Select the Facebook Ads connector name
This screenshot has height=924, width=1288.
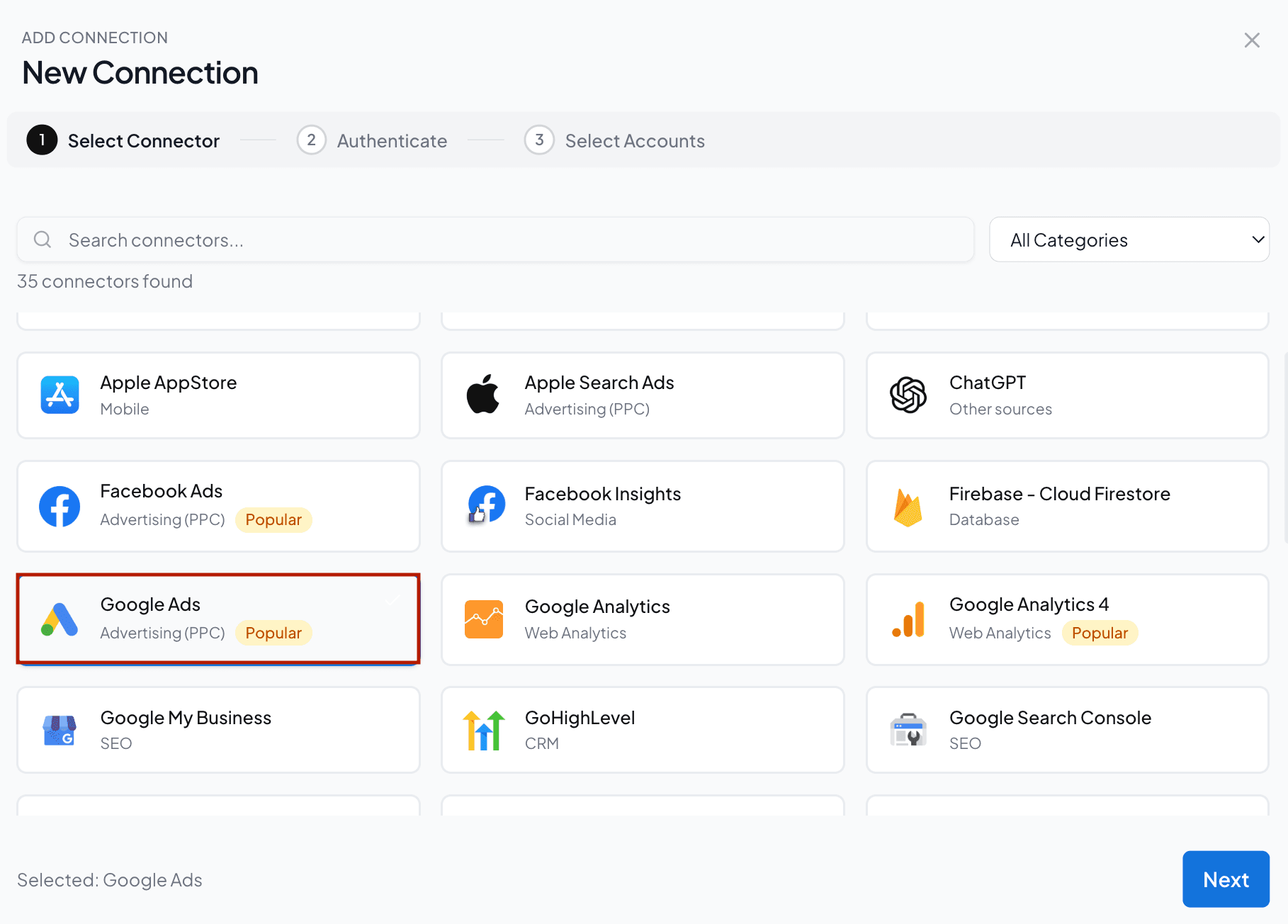click(x=162, y=491)
